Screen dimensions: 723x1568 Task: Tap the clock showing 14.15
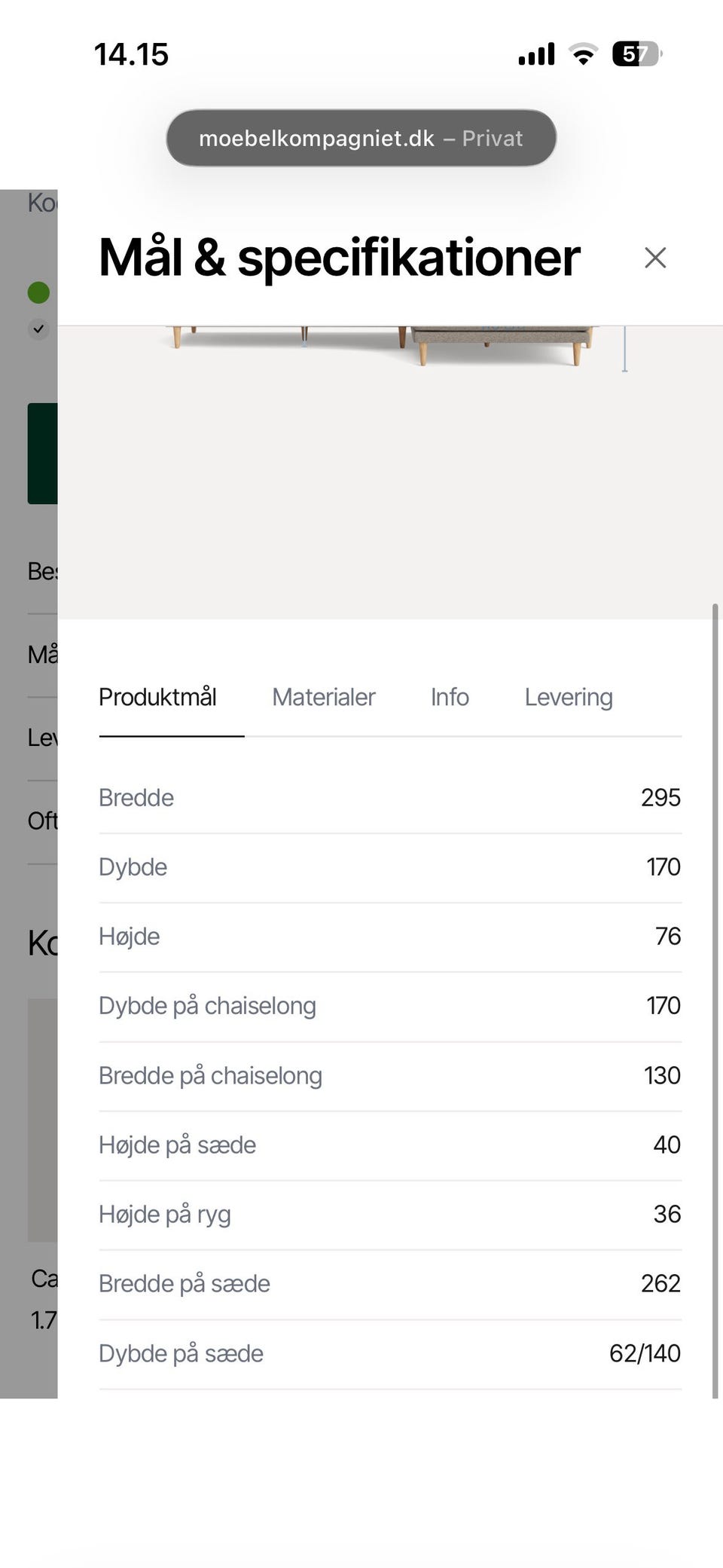click(131, 54)
